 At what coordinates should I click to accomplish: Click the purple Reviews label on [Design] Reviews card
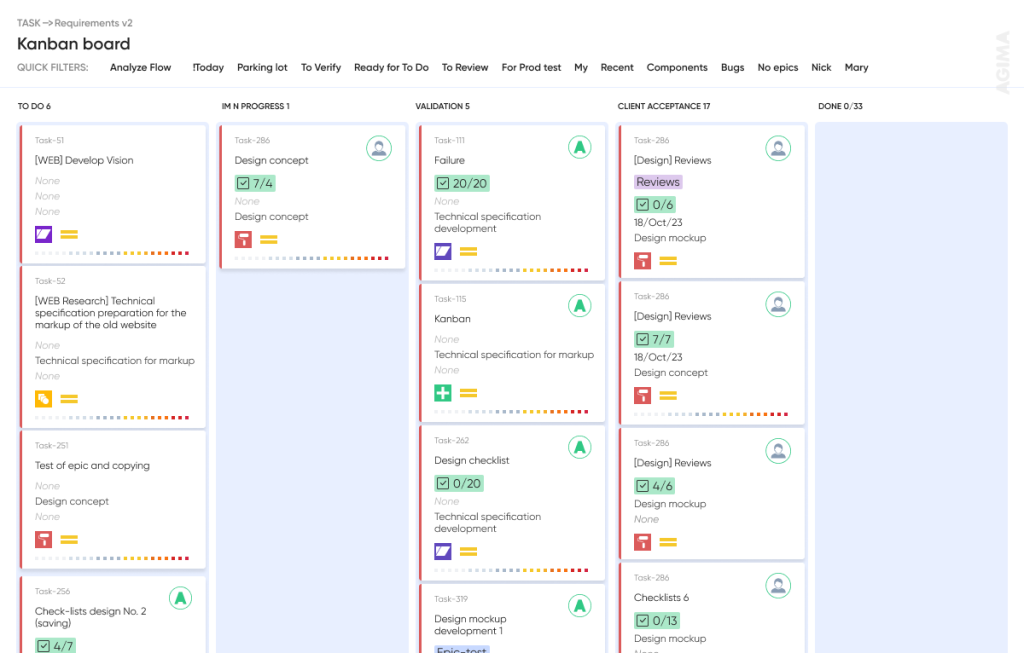coord(658,182)
